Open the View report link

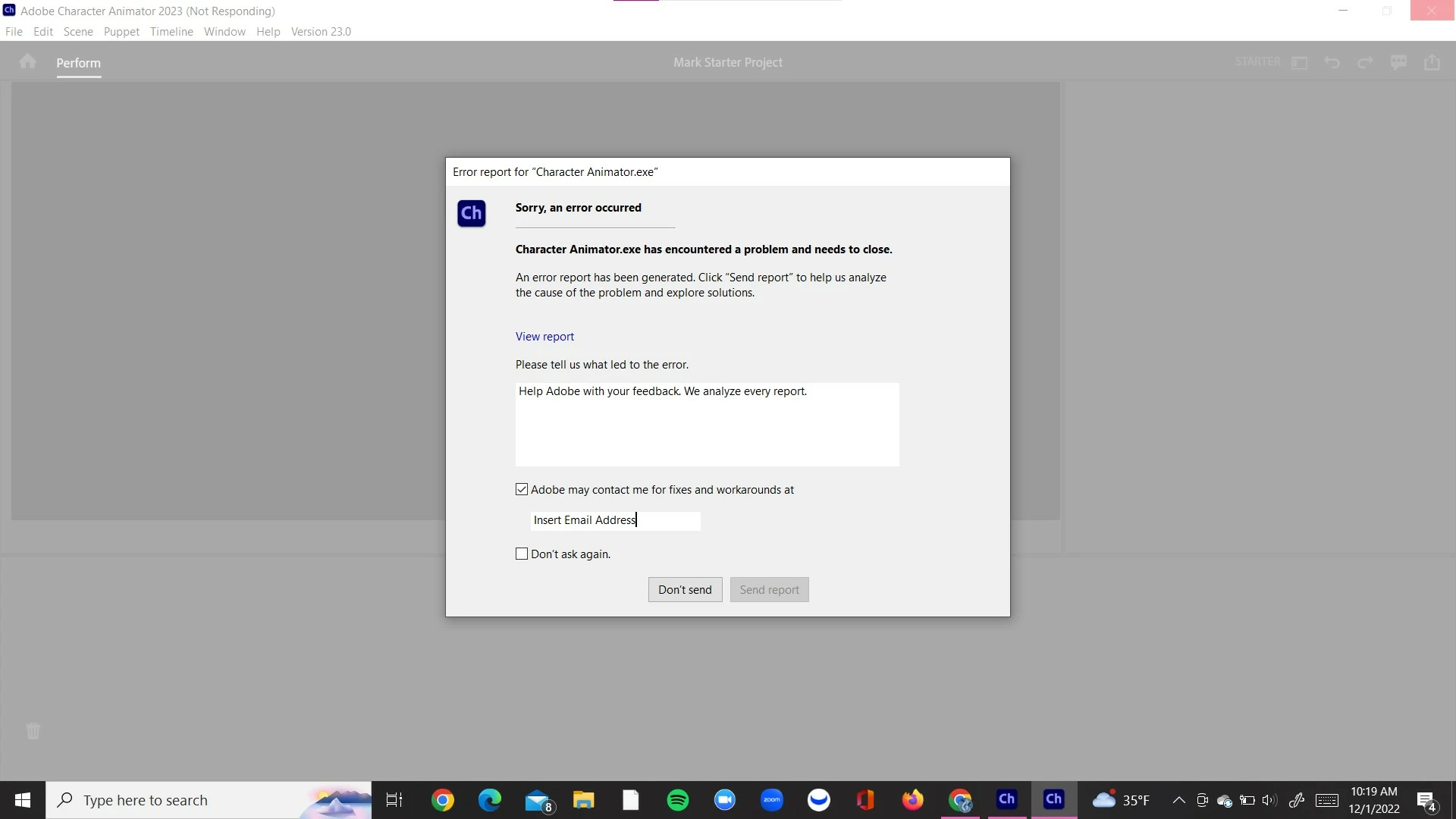544,337
